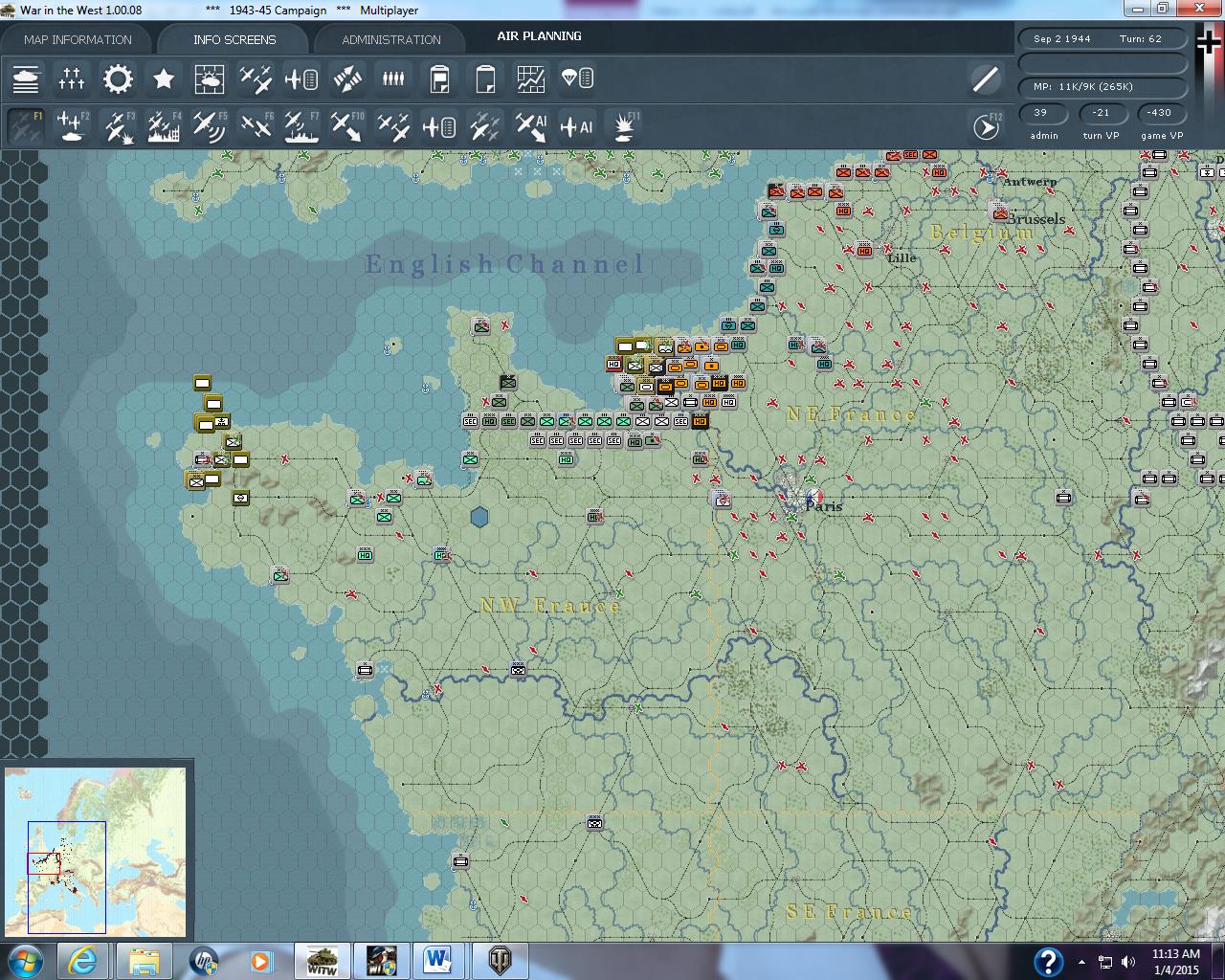
Task: Click the F10 aircraft arrow icon
Action: click(x=347, y=126)
